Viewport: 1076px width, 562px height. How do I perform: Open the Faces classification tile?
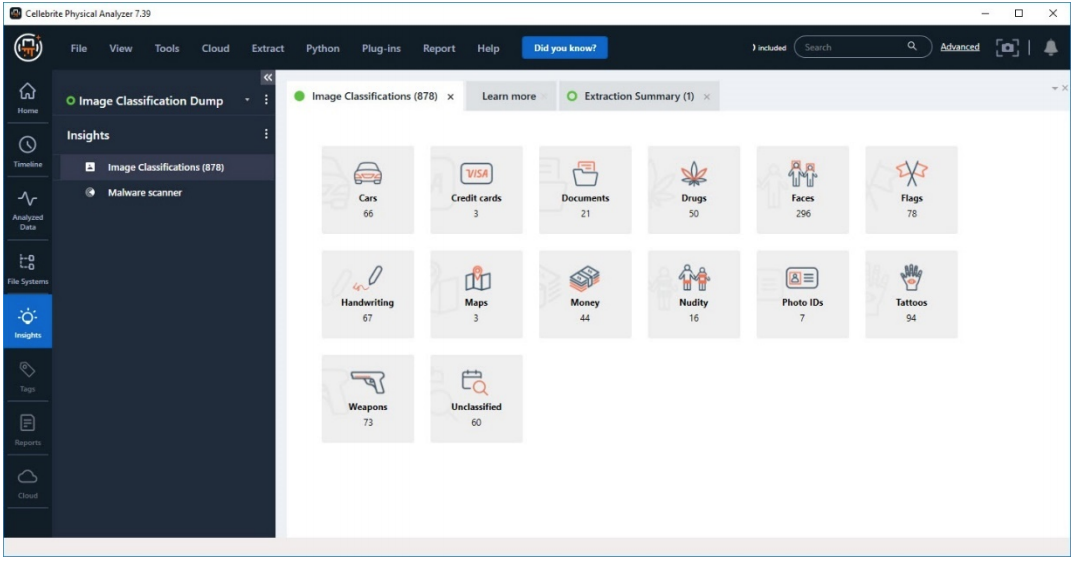(802, 189)
